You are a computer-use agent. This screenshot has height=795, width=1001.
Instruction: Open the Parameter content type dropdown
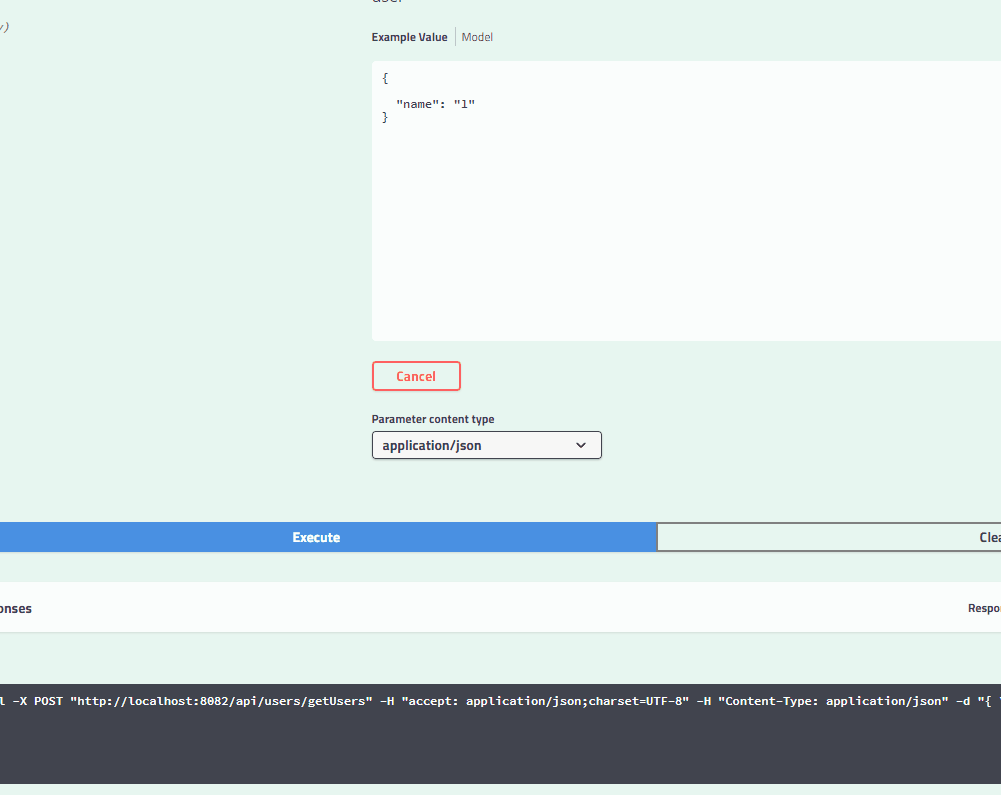click(x=486, y=445)
